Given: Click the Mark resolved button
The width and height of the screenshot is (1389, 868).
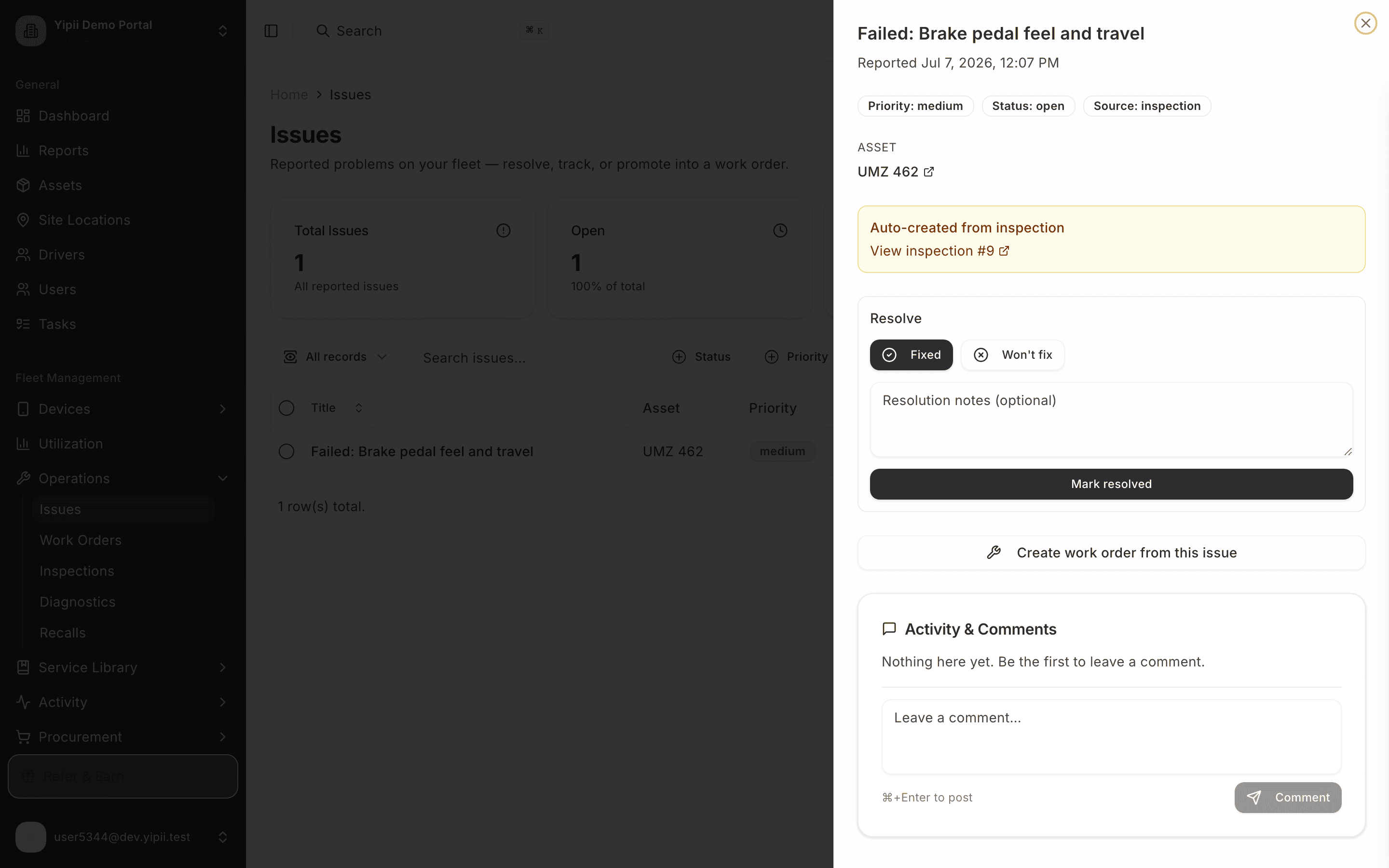Looking at the screenshot, I should [x=1111, y=484].
